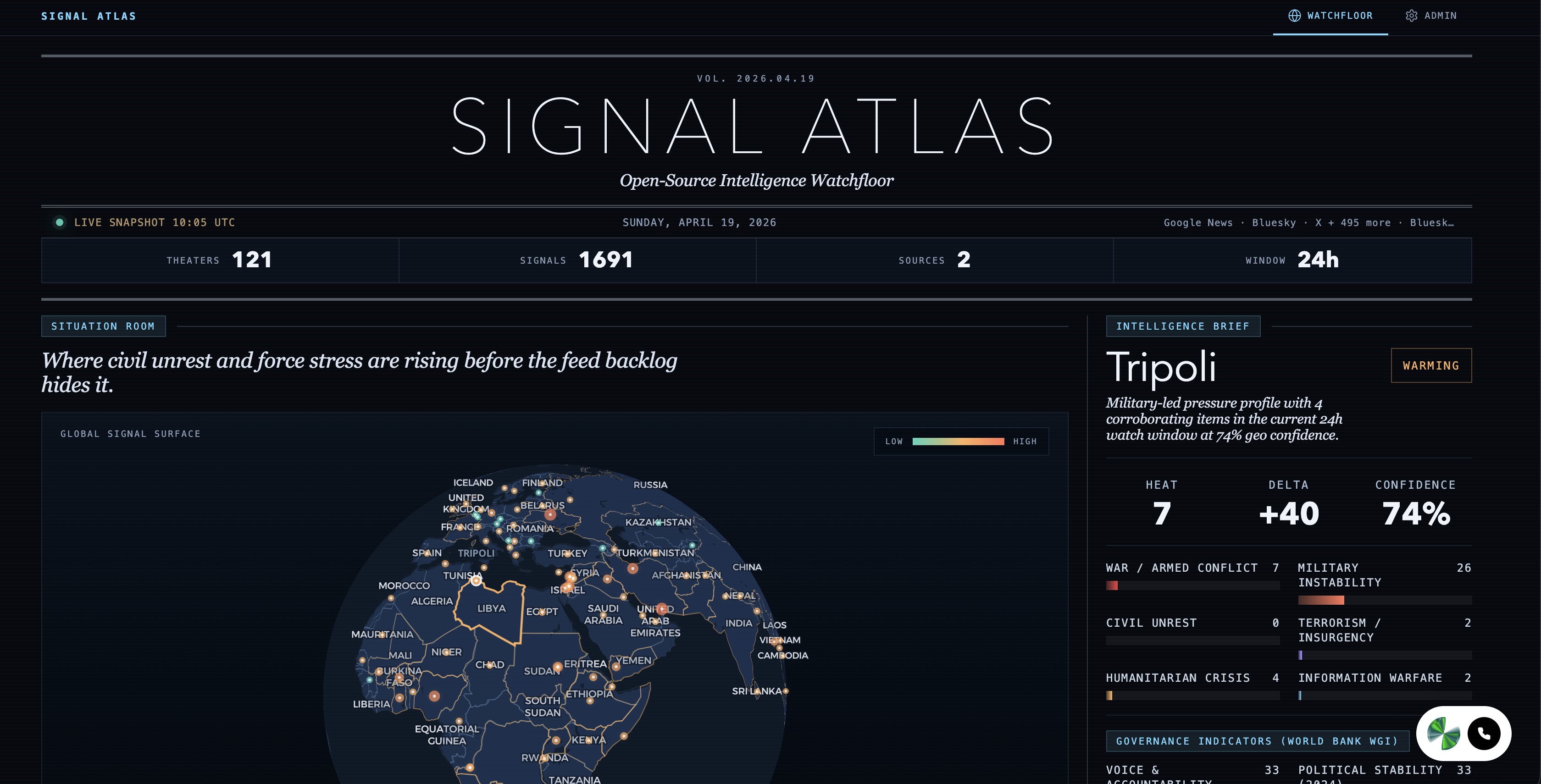Viewport: 1541px width, 784px height.
Task: Click the white Tripoli marker on the globe
Action: tap(476, 580)
